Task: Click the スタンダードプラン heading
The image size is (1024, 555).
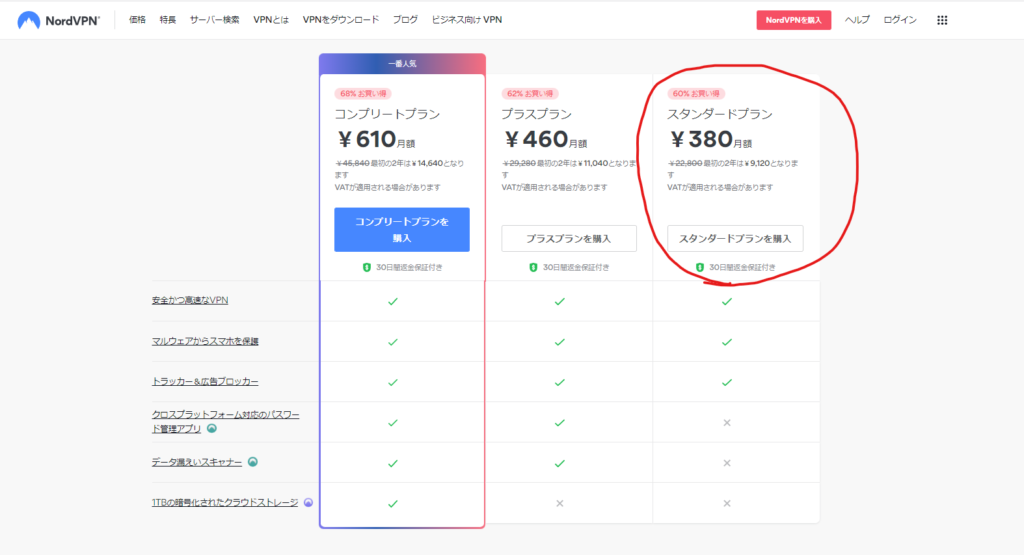Action: (x=720, y=114)
